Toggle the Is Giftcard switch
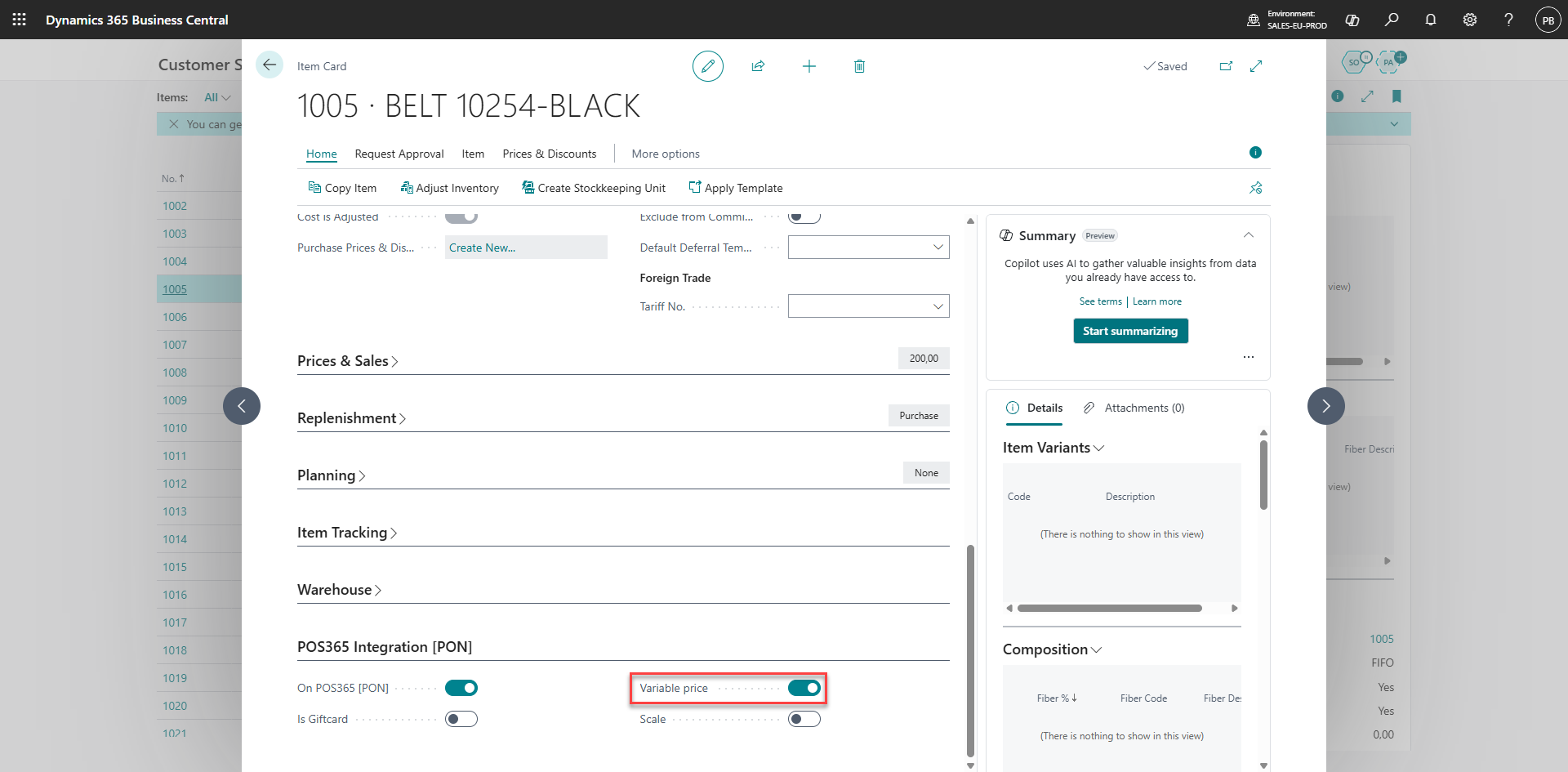1568x772 pixels. (x=461, y=719)
